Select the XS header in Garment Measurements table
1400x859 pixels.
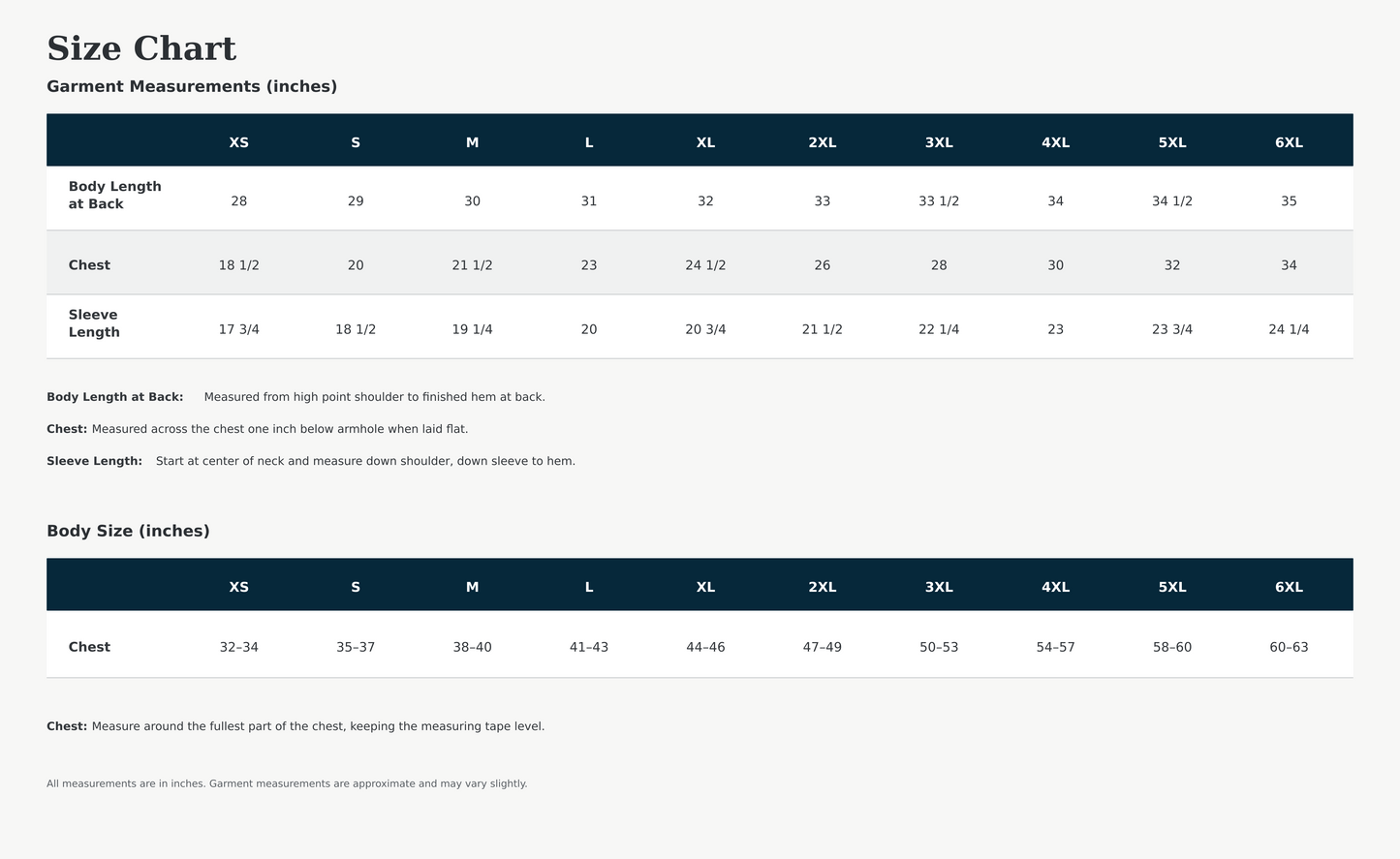click(239, 142)
